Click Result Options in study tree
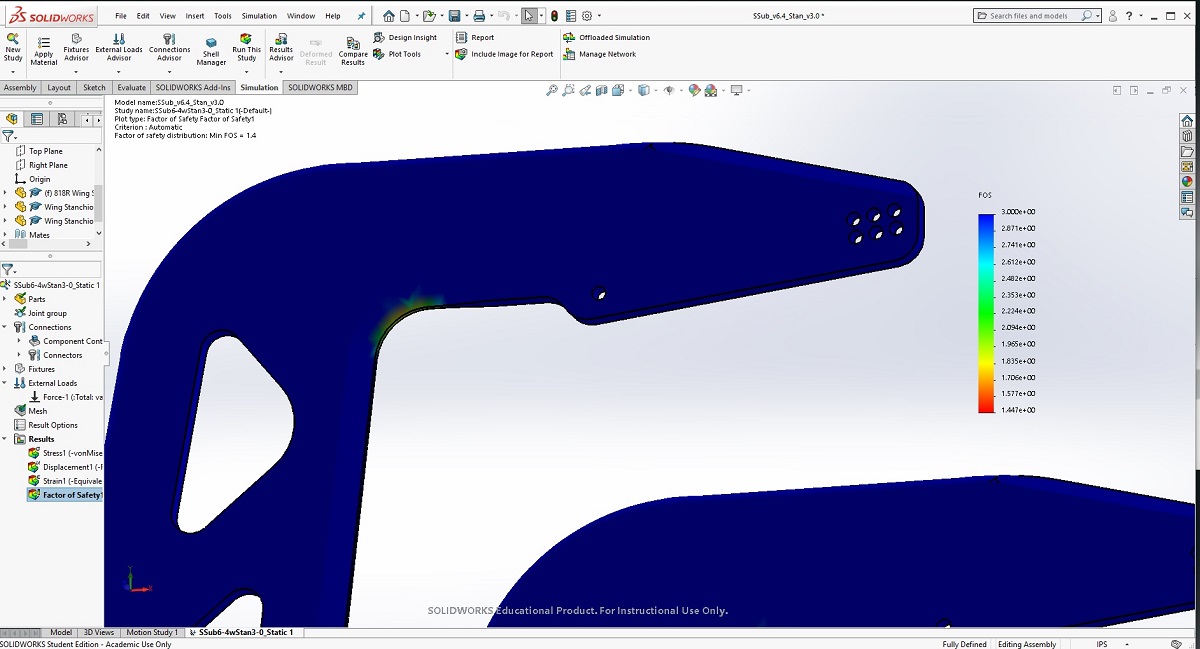 45,425
